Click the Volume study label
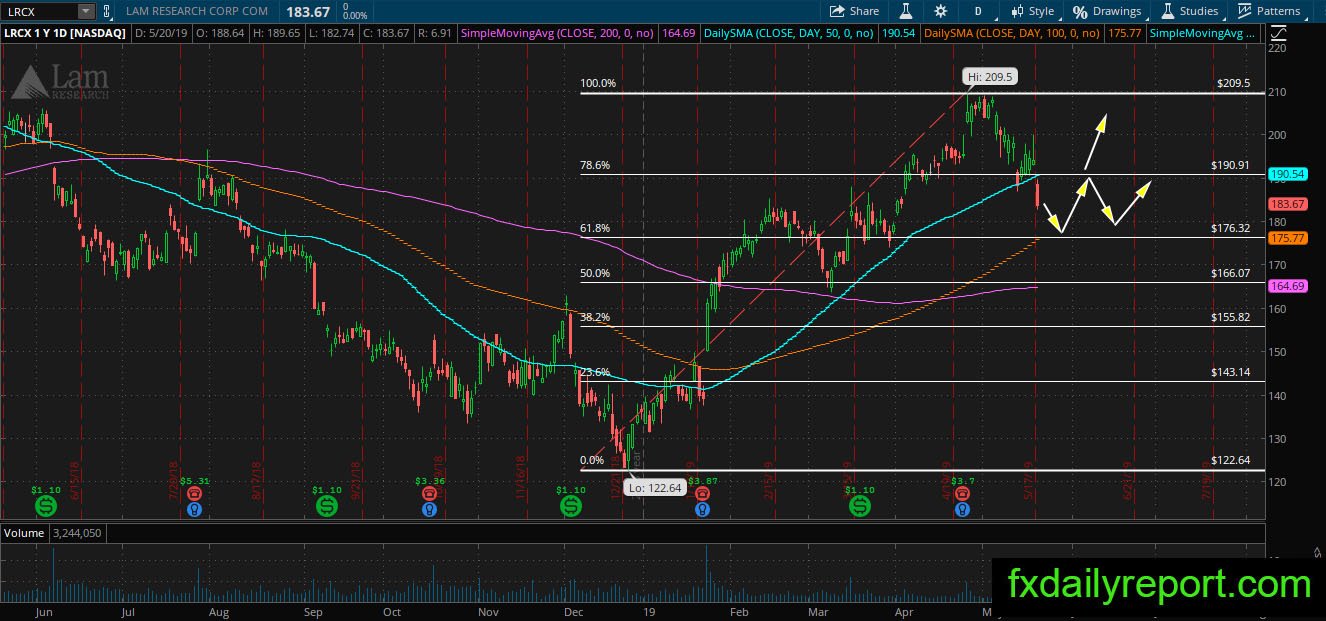 coord(24,533)
